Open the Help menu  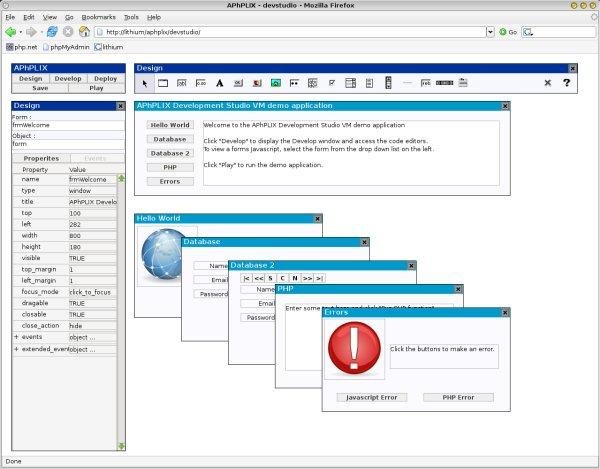(154, 17)
